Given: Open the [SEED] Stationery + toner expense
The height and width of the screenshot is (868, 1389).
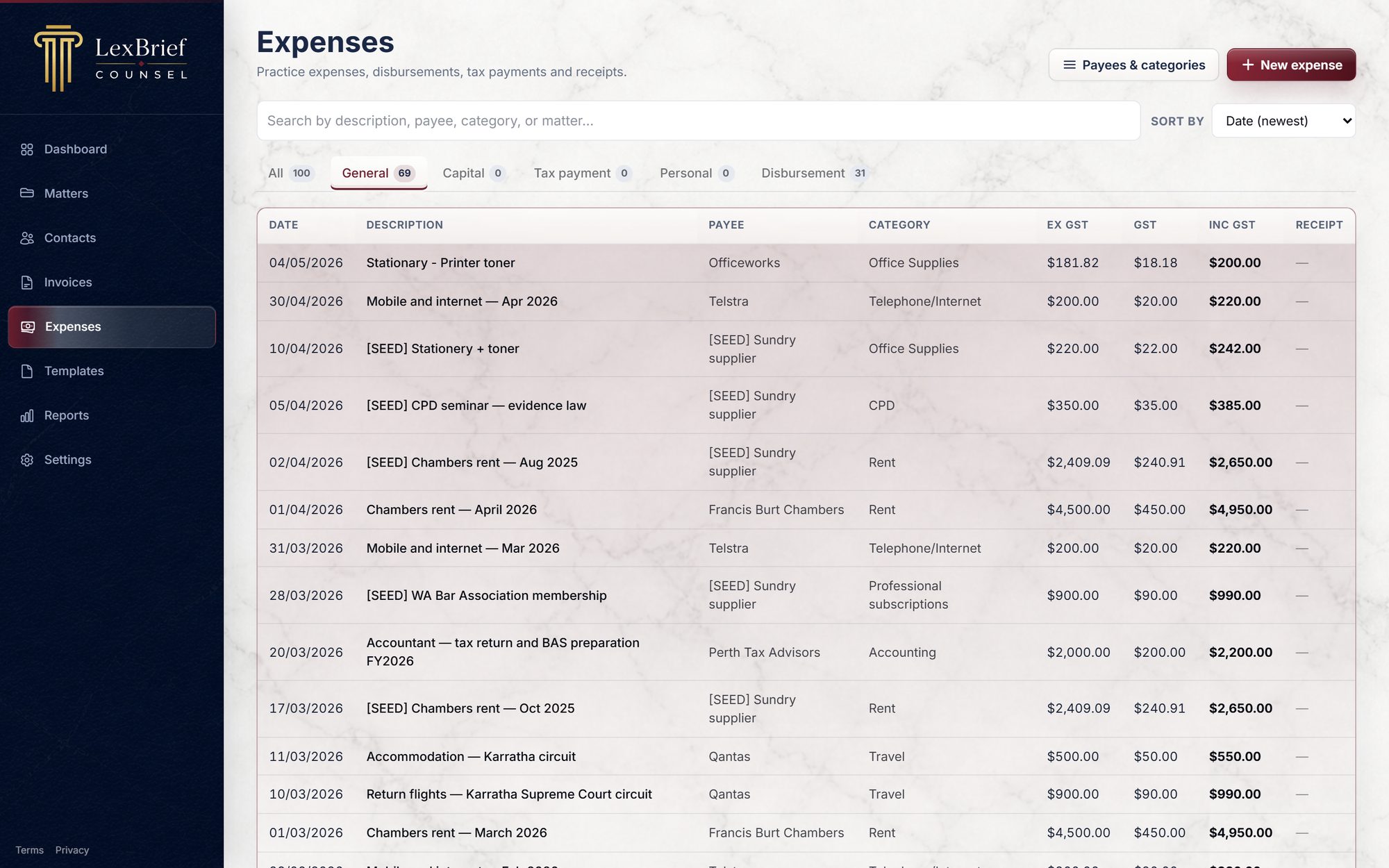Looking at the screenshot, I should (x=806, y=349).
